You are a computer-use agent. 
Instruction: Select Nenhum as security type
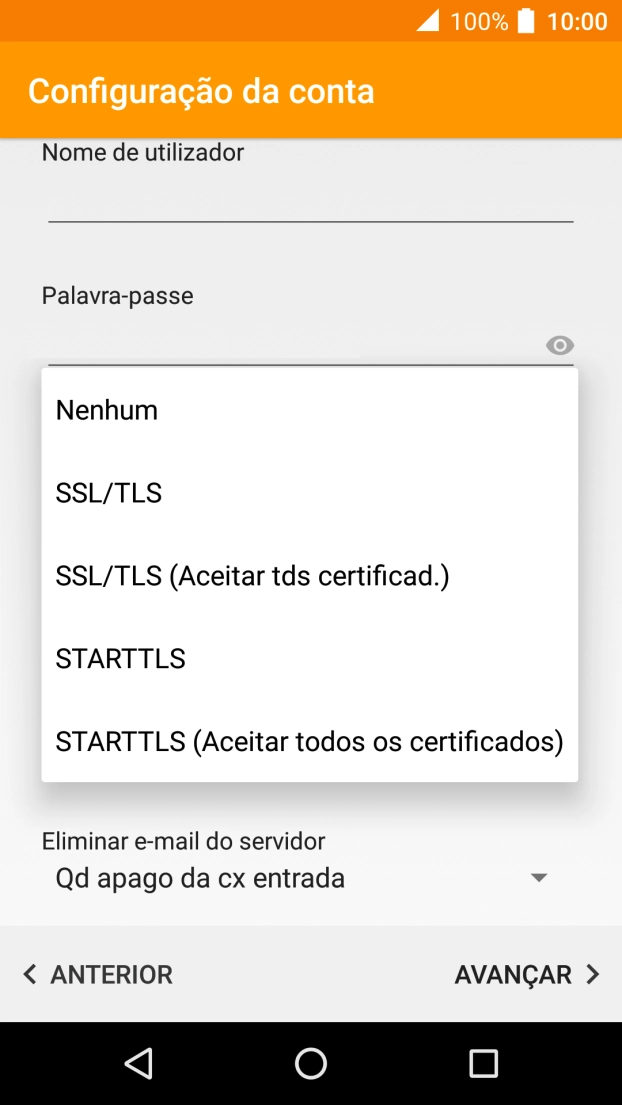(107, 409)
